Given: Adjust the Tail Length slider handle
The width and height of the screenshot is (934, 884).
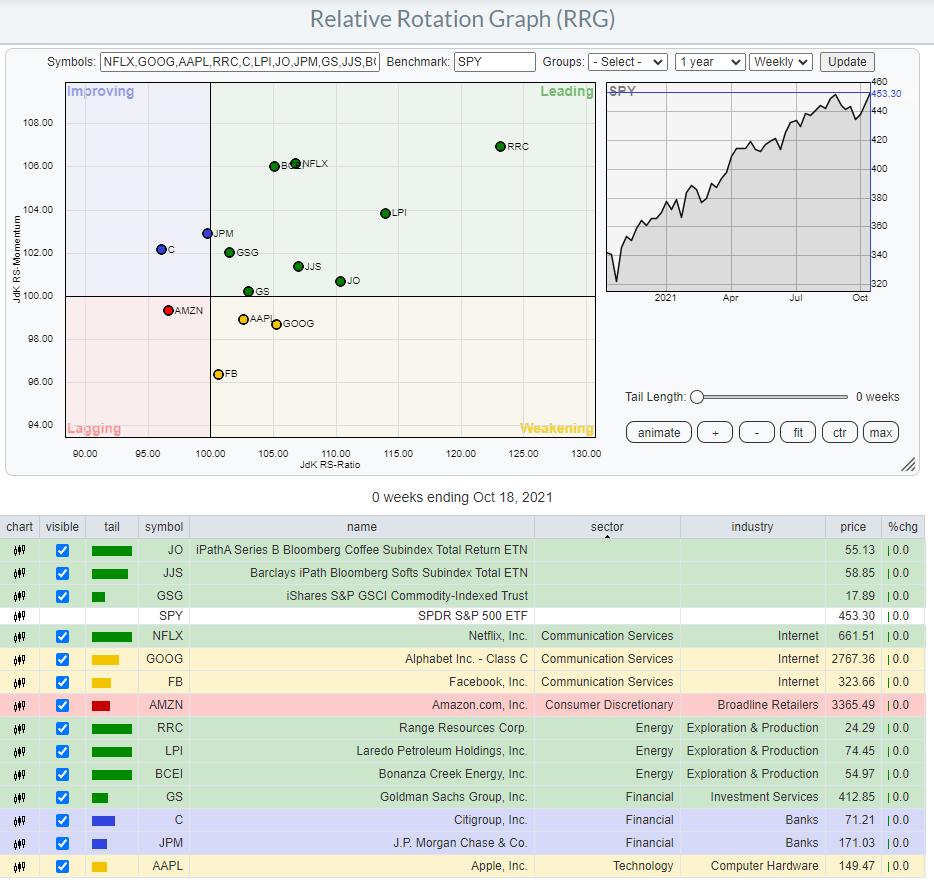Looking at the screenshot, I should 697,397.
